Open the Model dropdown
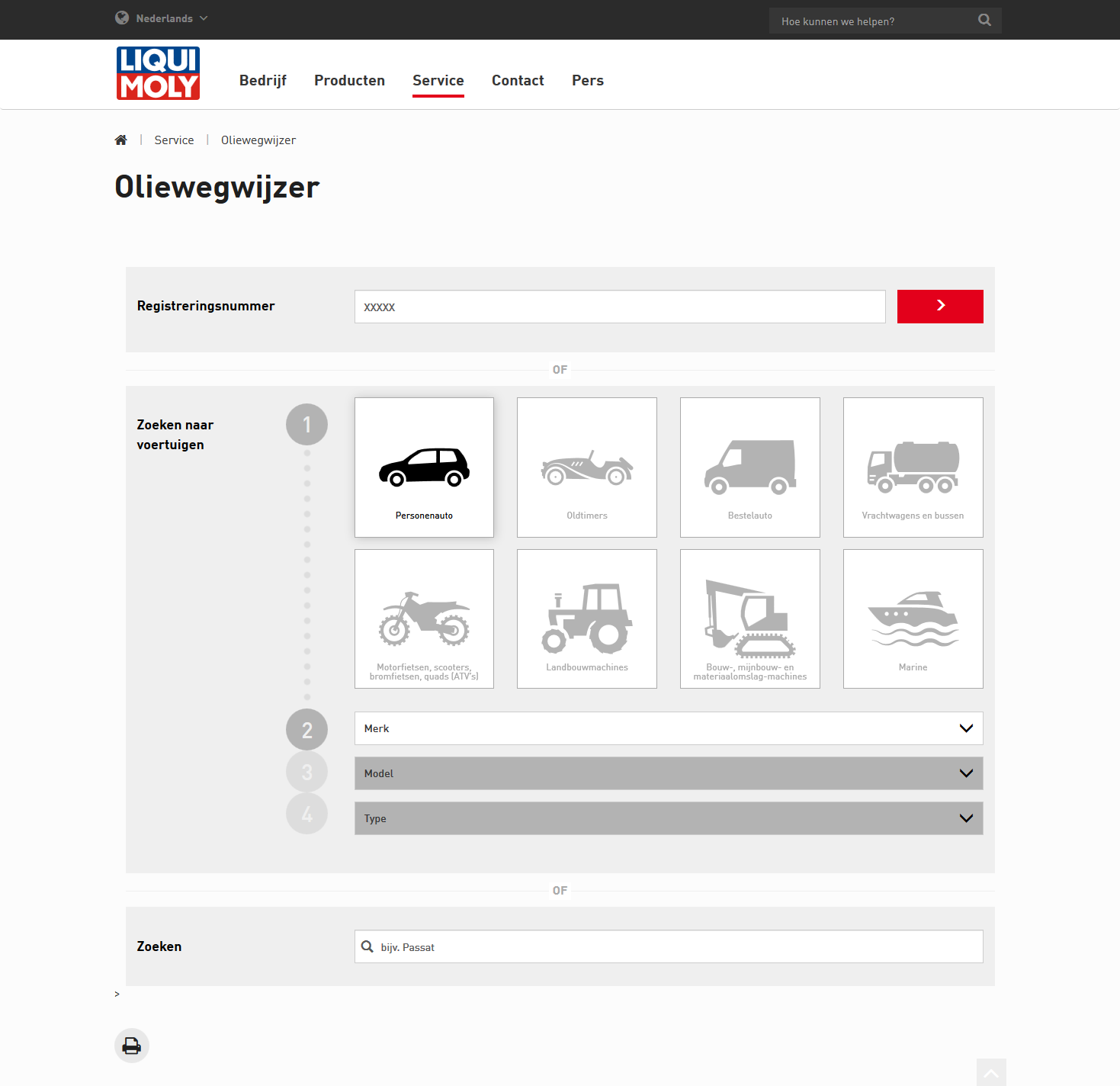 668,773
